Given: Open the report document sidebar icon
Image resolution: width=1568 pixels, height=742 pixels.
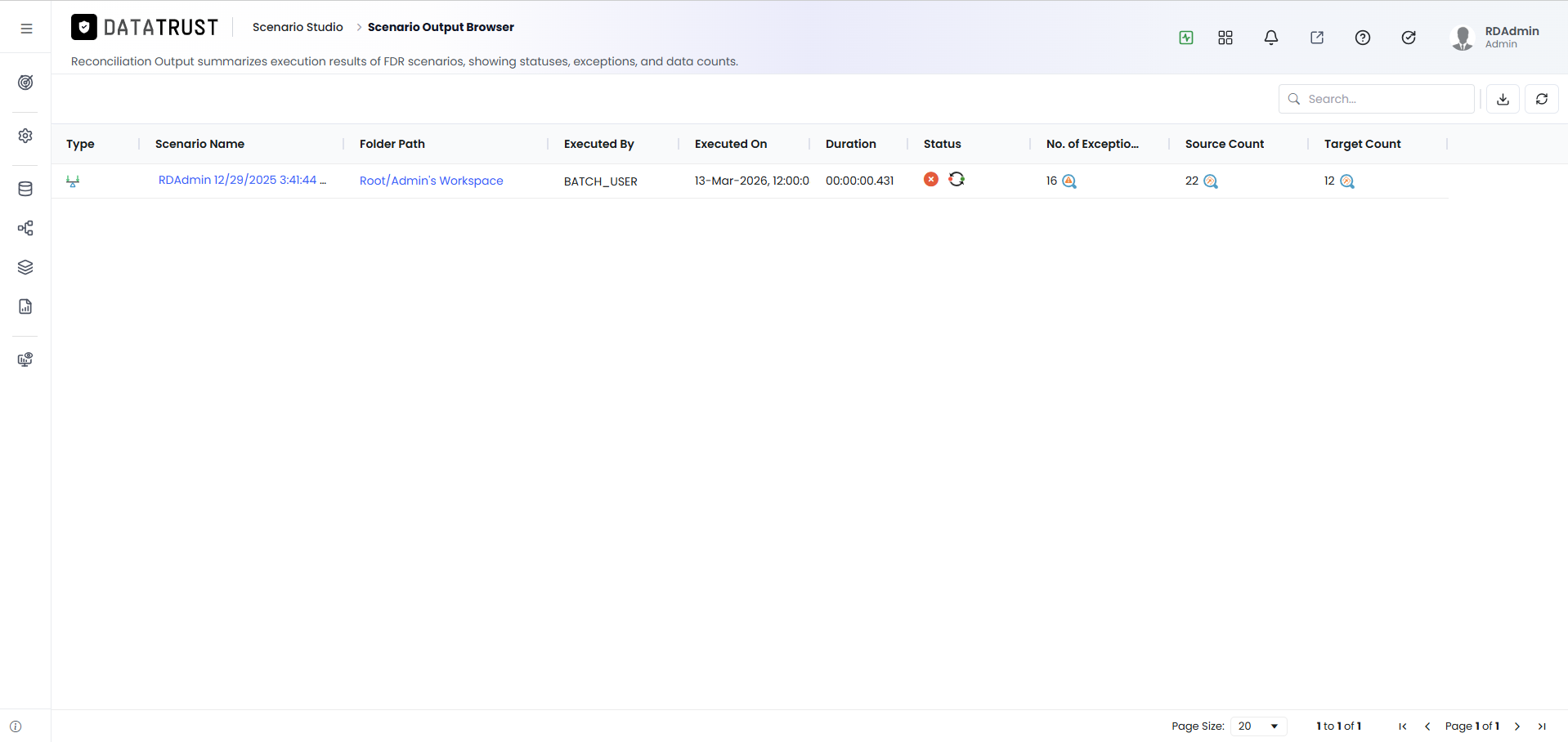Looking at the screenshot, I should tap(25, 306).
